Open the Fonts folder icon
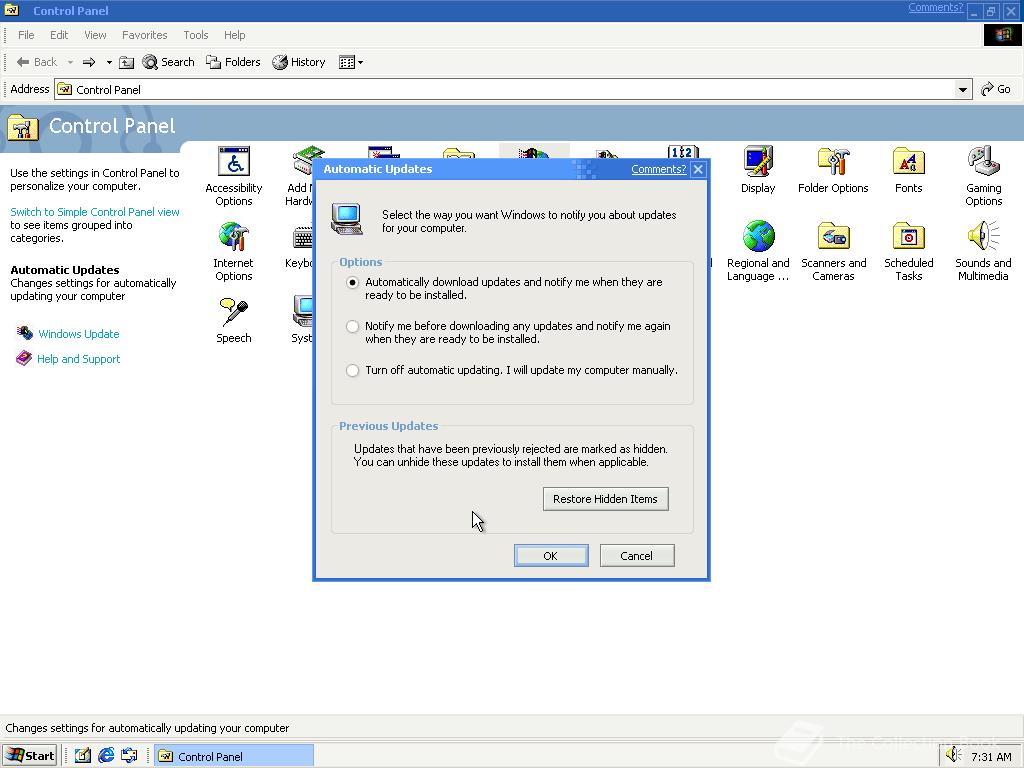 point(908,170)
